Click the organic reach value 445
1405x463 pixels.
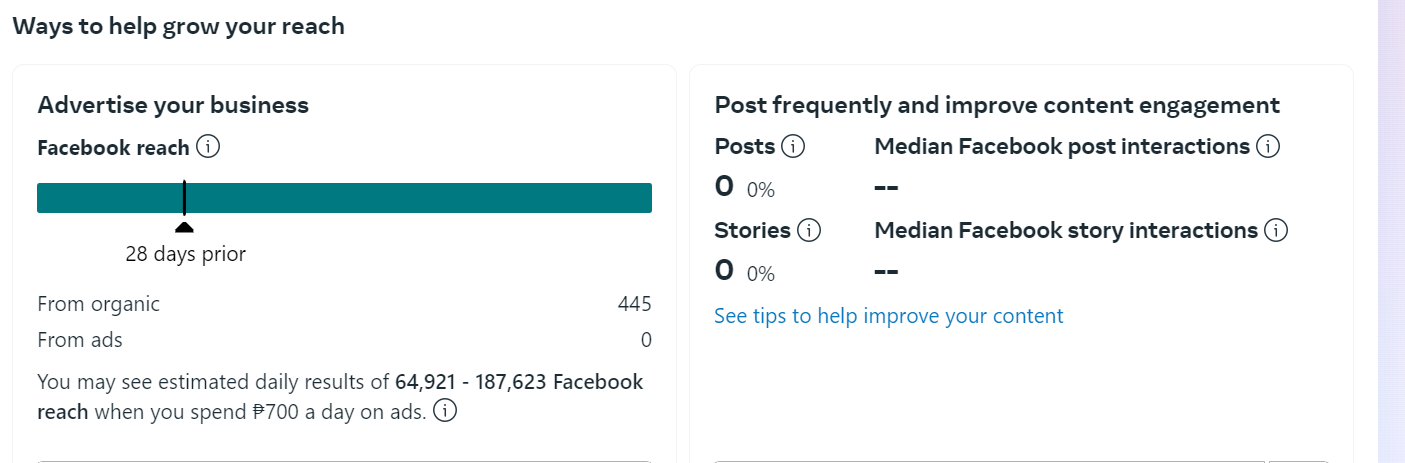[x=634, y=304]
